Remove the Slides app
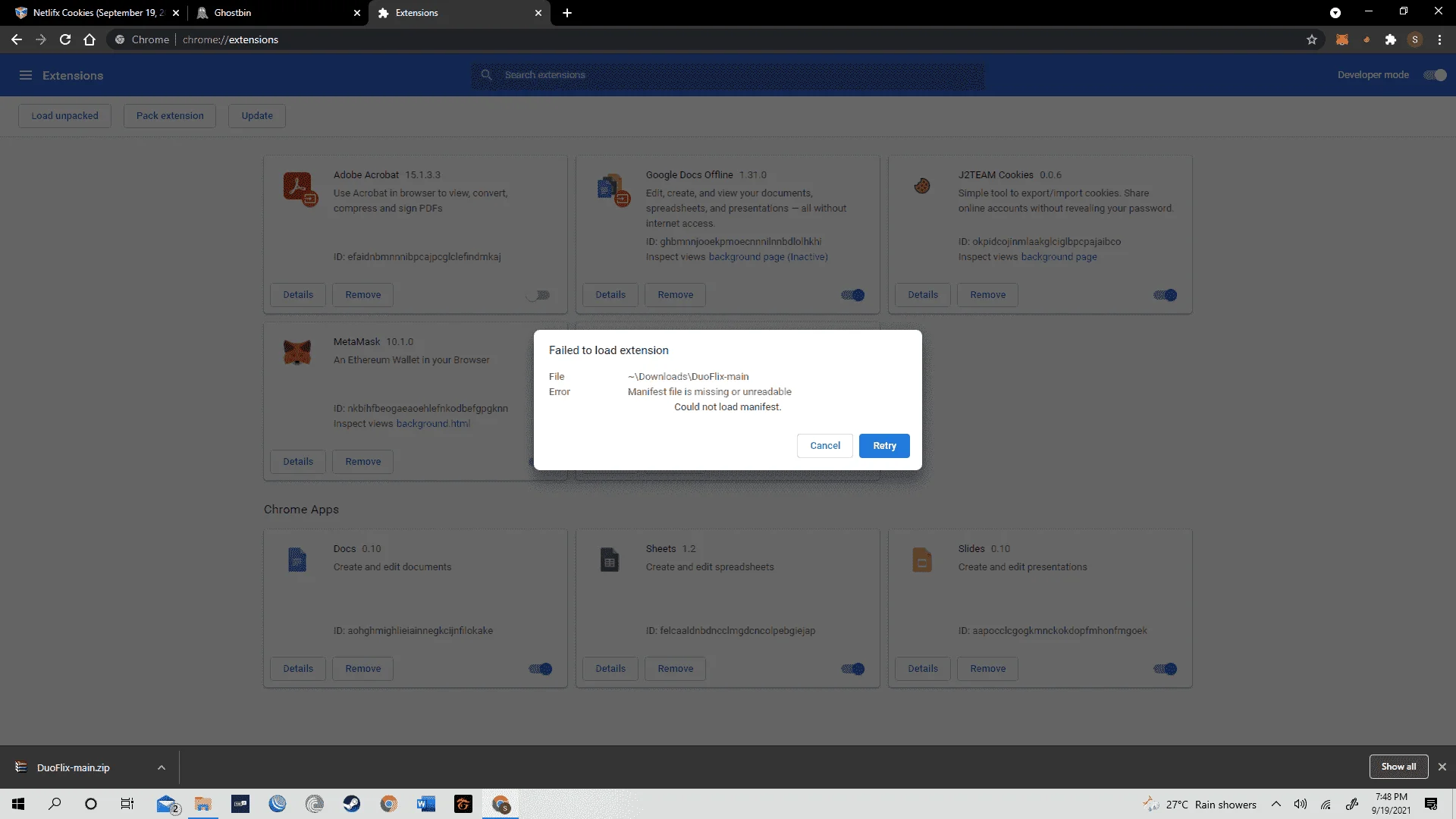This screenshot has width=1456, height=819. pyautogui.click(x=987, y=669)
